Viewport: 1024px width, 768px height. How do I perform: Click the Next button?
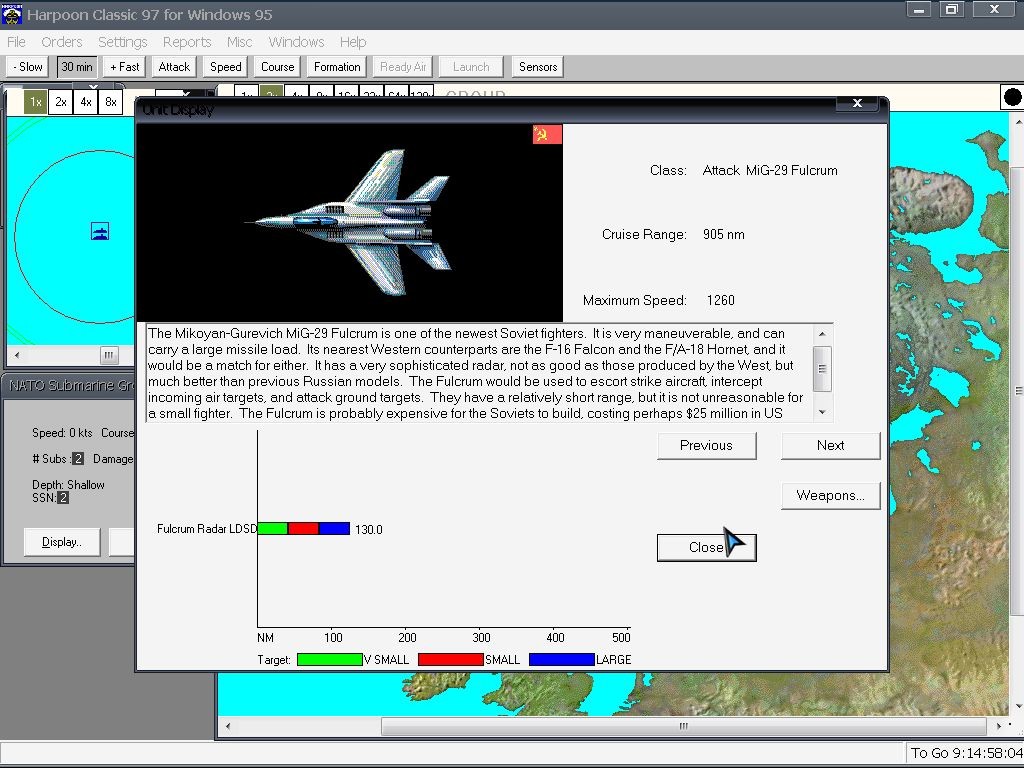pos(831,445)
